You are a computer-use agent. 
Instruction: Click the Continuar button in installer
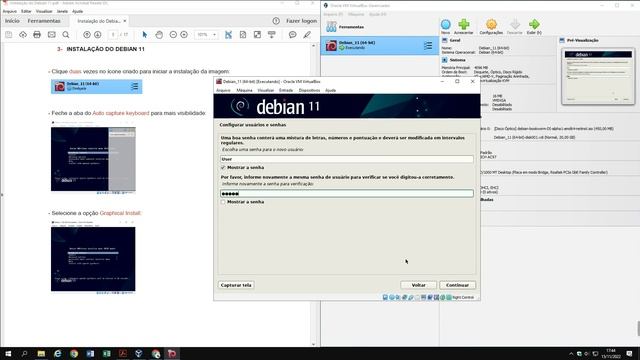[458, 285]
